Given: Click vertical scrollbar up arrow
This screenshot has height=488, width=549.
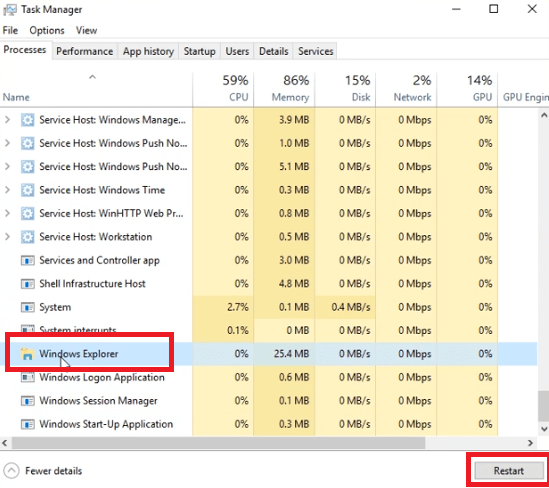Looking at the screenshot, I should point(544,115).
